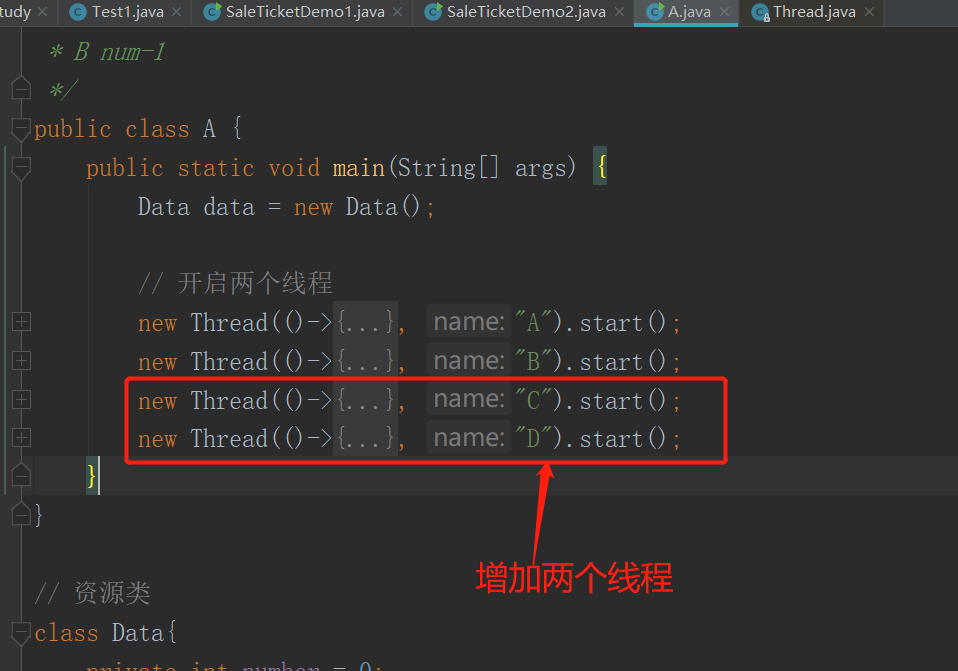Image resolution: width=958 pixels, height=671 pixels.
Task: Switch to the Test1.java tab
Action: [126, 12]
